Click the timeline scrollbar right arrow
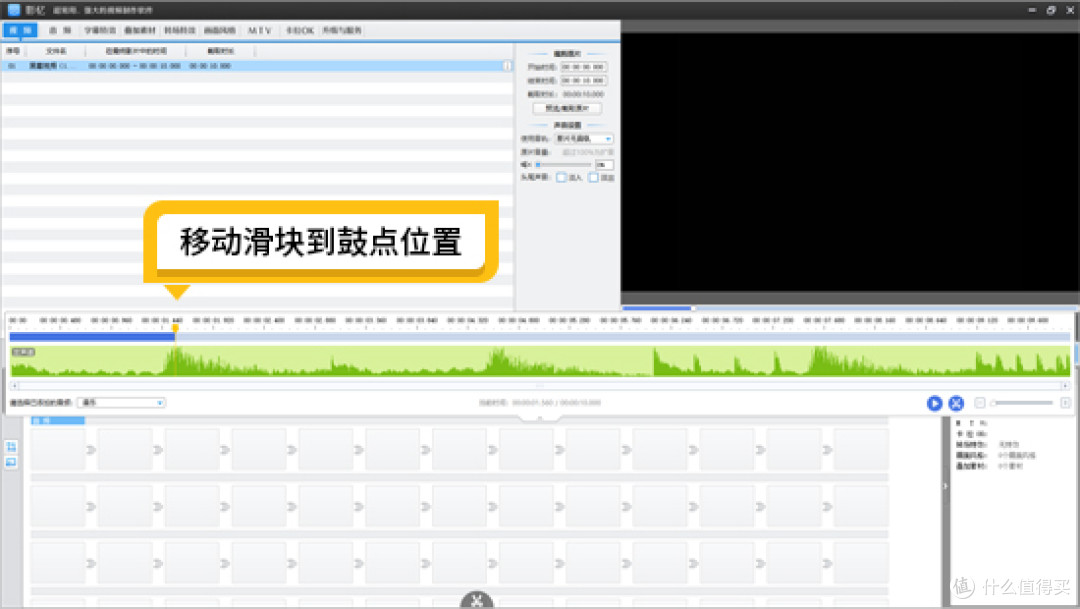Viewport: 1080px width, 609px height. click(x=1065, y=386)
